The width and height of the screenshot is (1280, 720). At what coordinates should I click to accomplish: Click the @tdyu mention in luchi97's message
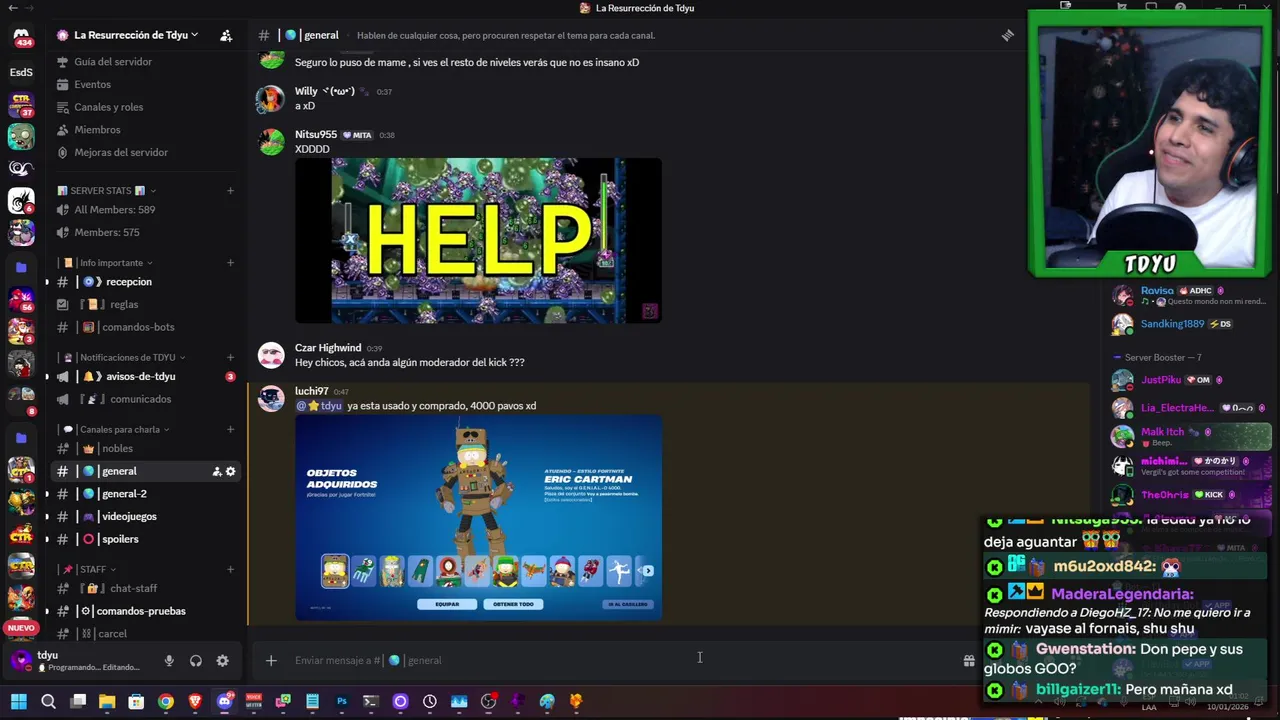[x=319, y=406]
